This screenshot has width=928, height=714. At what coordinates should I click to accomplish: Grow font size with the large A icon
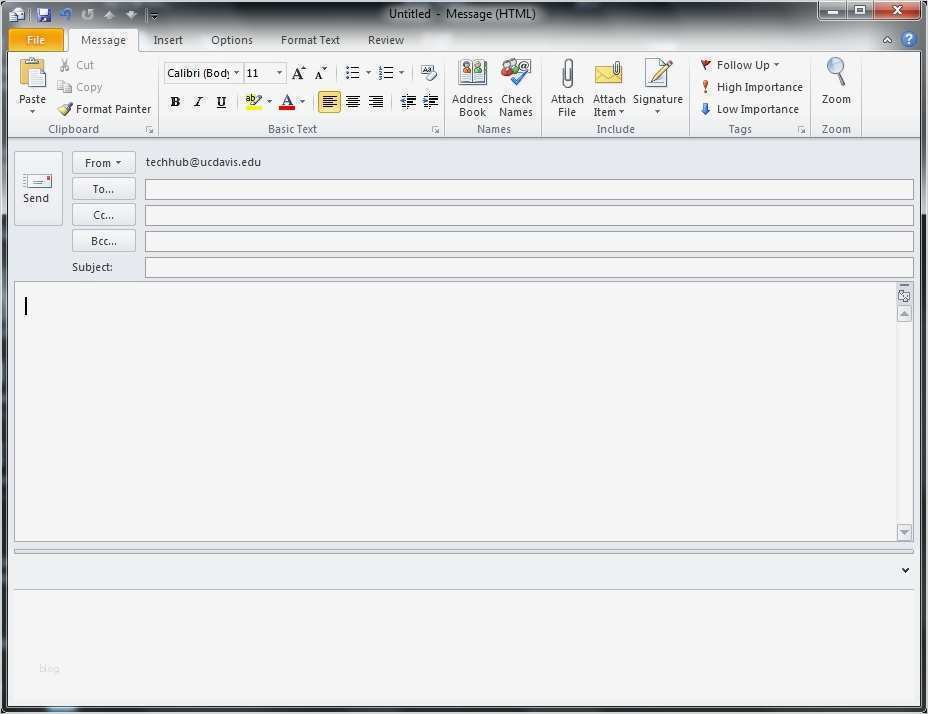(x=299, y=73)
